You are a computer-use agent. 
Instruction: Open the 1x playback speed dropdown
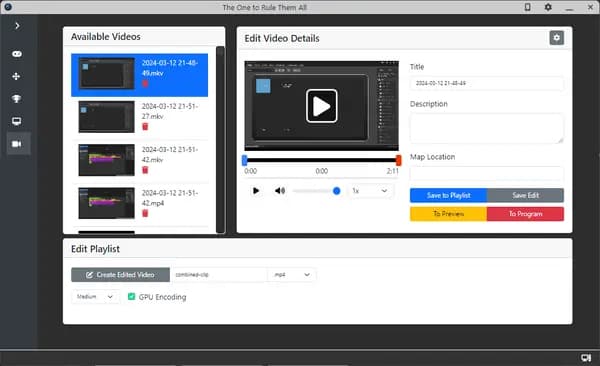tap(370, 191)
